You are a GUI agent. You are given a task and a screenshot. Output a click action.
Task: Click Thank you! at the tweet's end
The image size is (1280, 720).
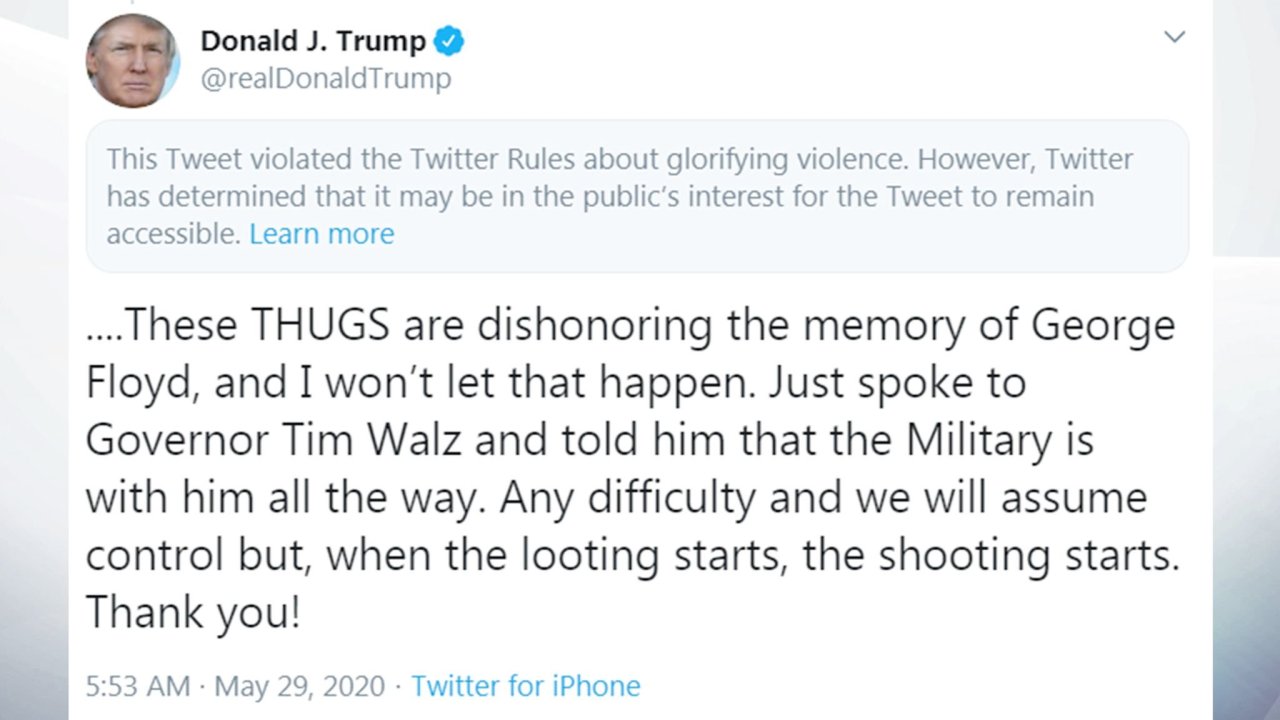coord(192,612)
